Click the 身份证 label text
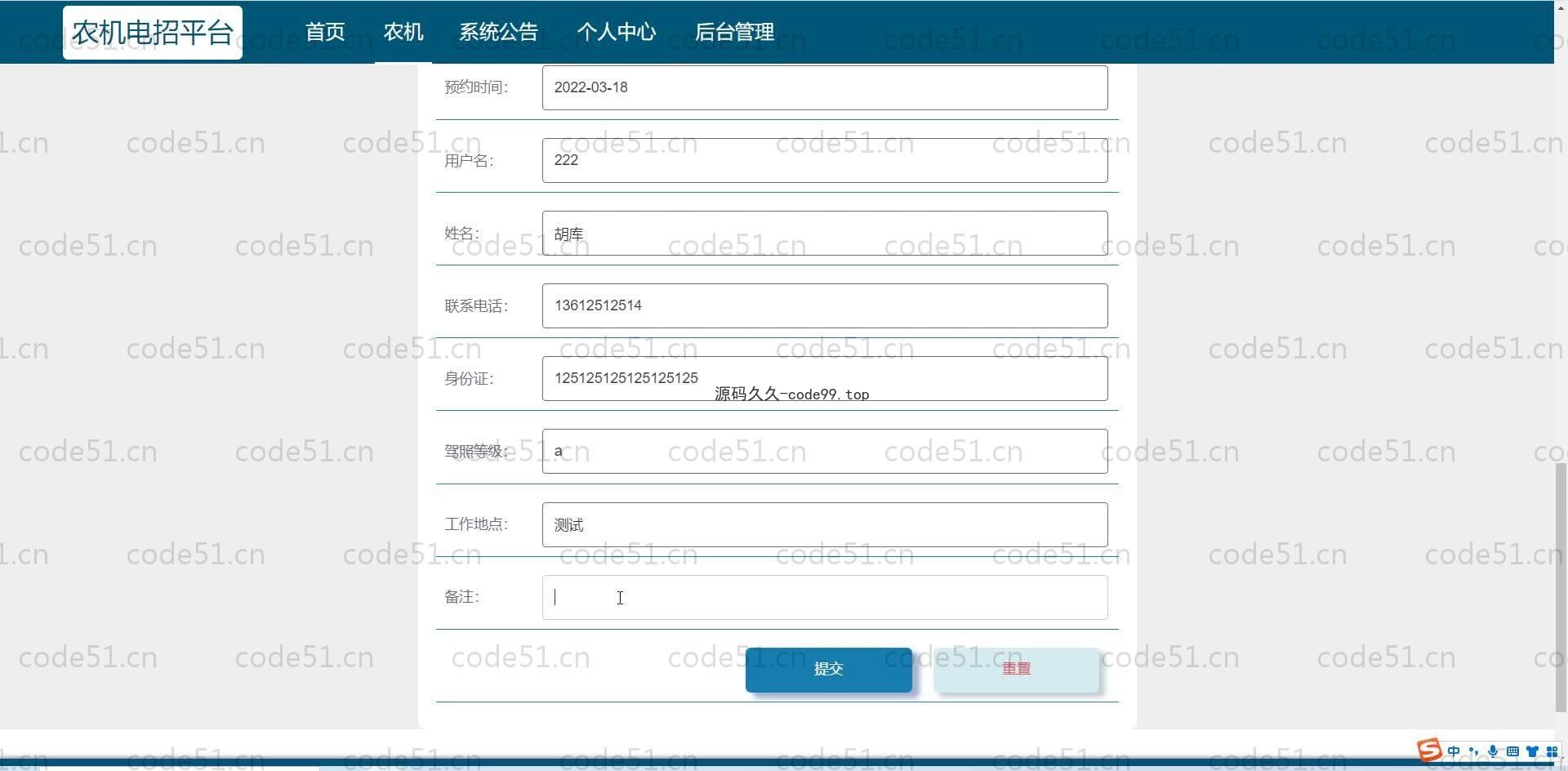 [469, 379]
